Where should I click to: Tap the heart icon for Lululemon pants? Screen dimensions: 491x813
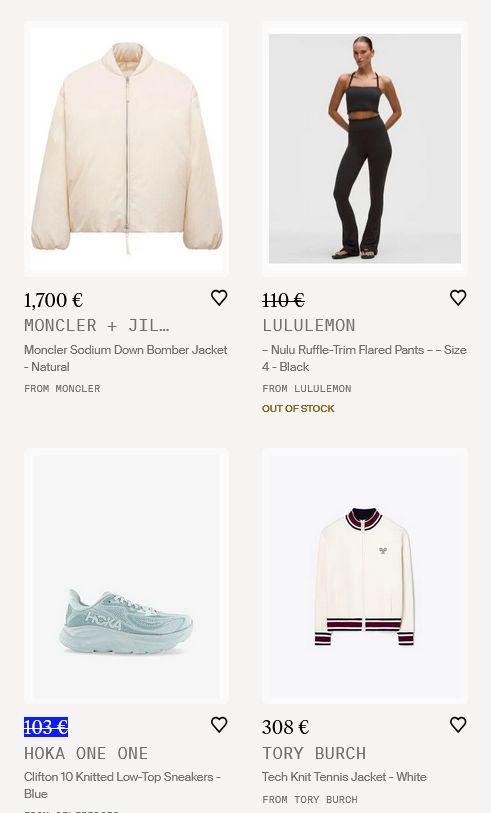tap(458, 298)
